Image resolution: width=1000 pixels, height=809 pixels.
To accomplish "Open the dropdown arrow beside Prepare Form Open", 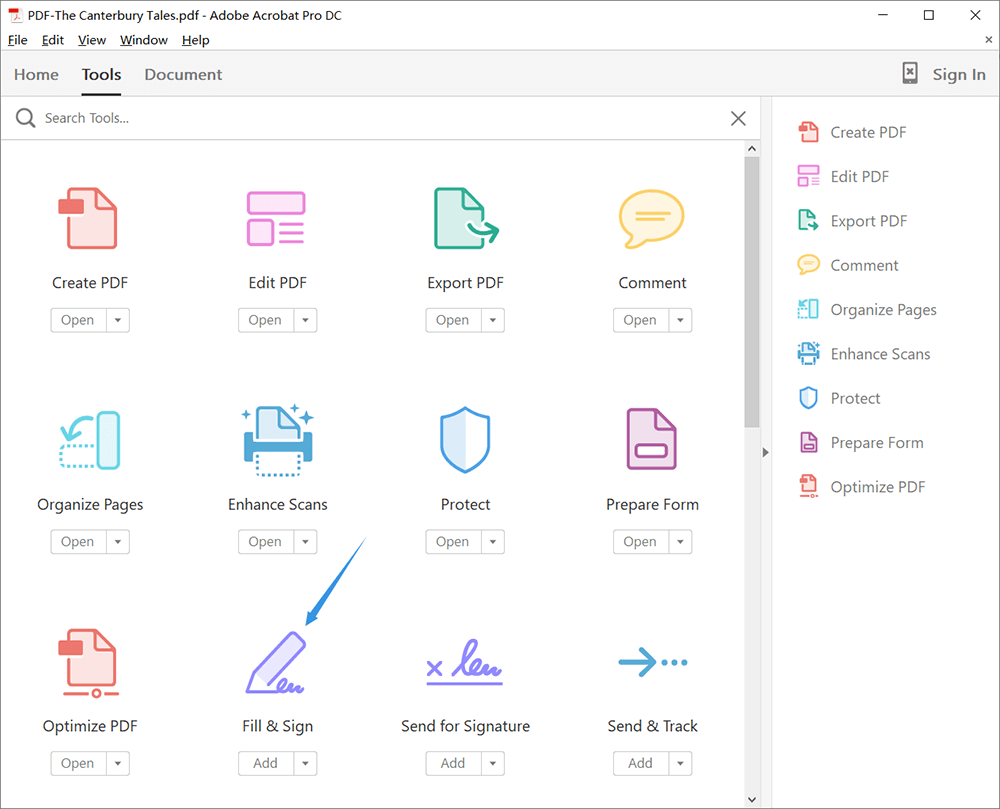I will (x=680, y=542).
